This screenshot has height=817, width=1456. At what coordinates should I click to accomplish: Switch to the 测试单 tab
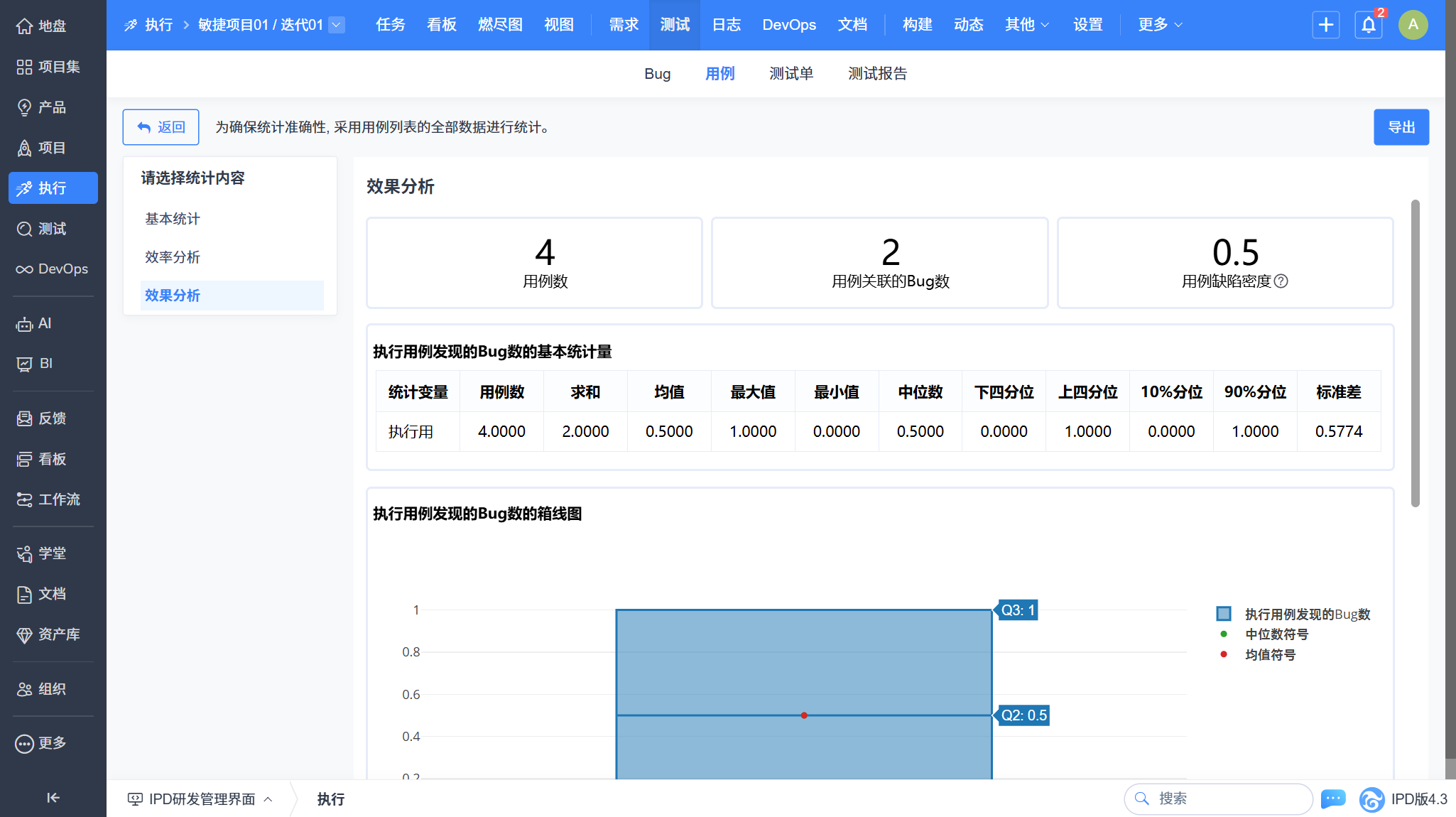point(791,74)
